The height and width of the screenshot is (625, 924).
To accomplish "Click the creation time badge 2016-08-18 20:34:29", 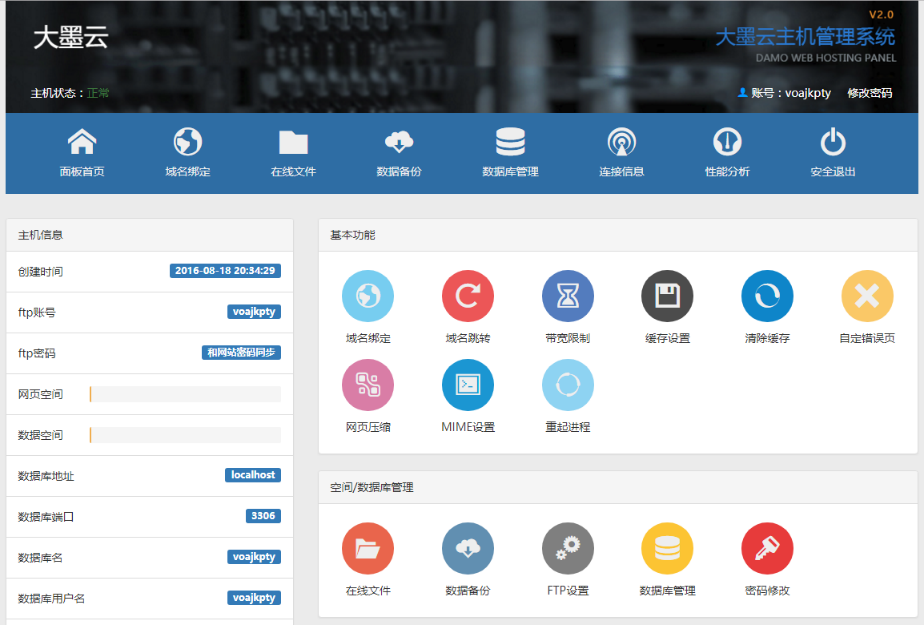I will [225, 270].
